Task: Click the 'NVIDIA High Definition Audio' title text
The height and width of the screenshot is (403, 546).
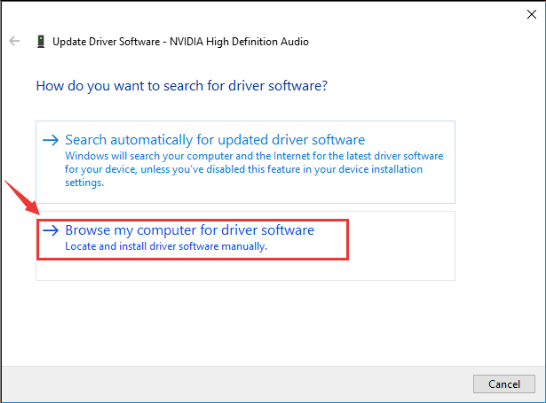Action: pos(239,41)
